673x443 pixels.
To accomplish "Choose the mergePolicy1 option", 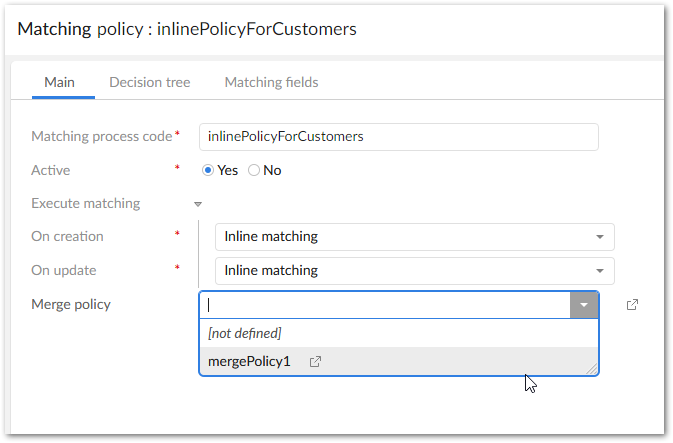I will tap(249, 361).
